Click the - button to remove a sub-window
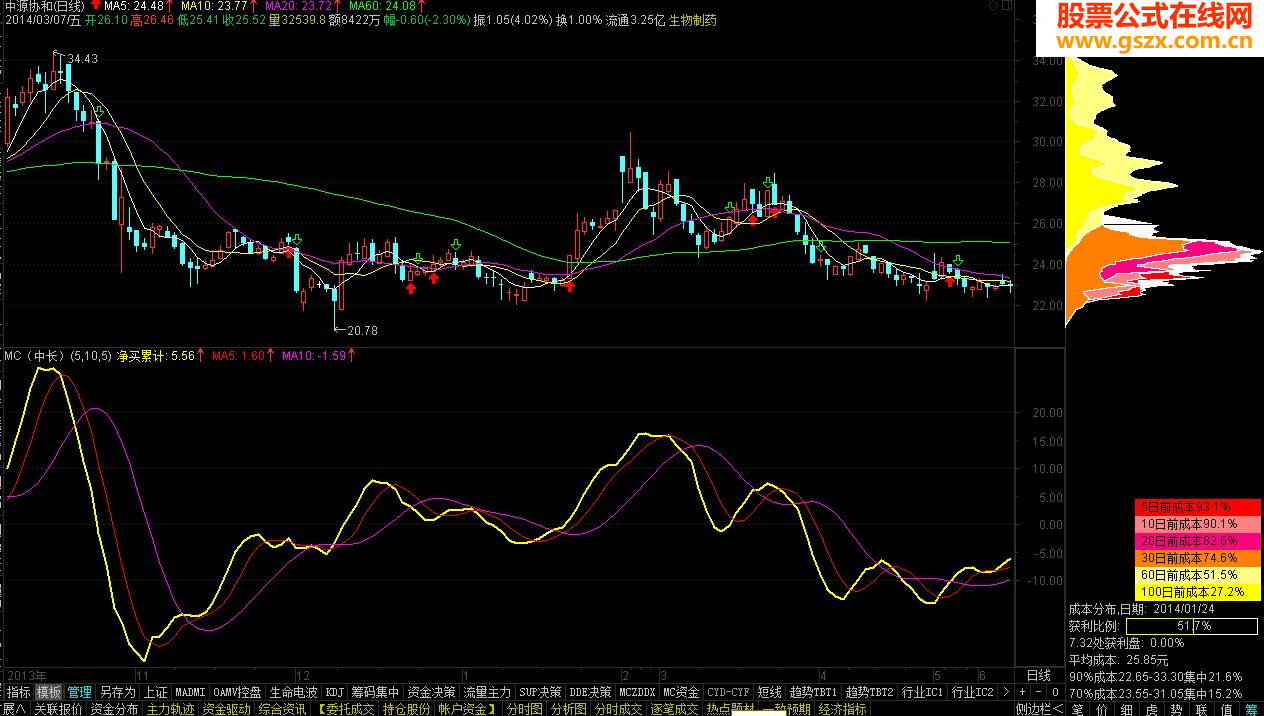1264x716 pixels. (1038, 692)
